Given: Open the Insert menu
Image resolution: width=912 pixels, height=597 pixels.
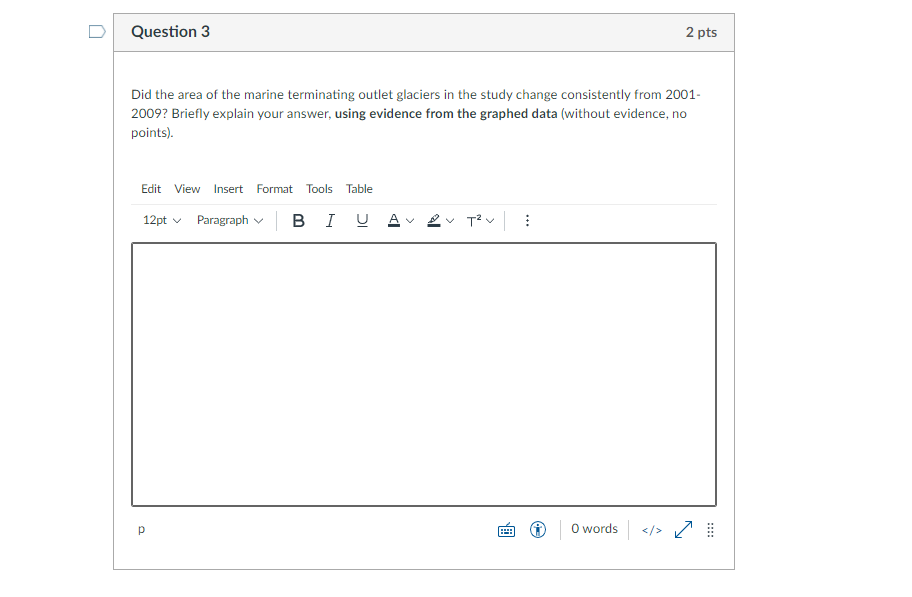Looking at the screenshot, I should pyautogui.click(x=228, y=189).
